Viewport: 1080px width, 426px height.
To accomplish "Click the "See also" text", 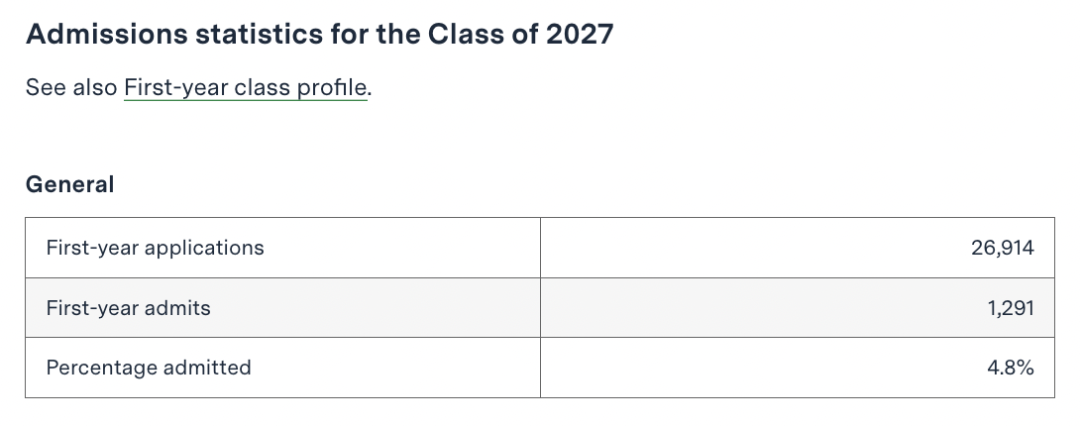I will 70,88.
